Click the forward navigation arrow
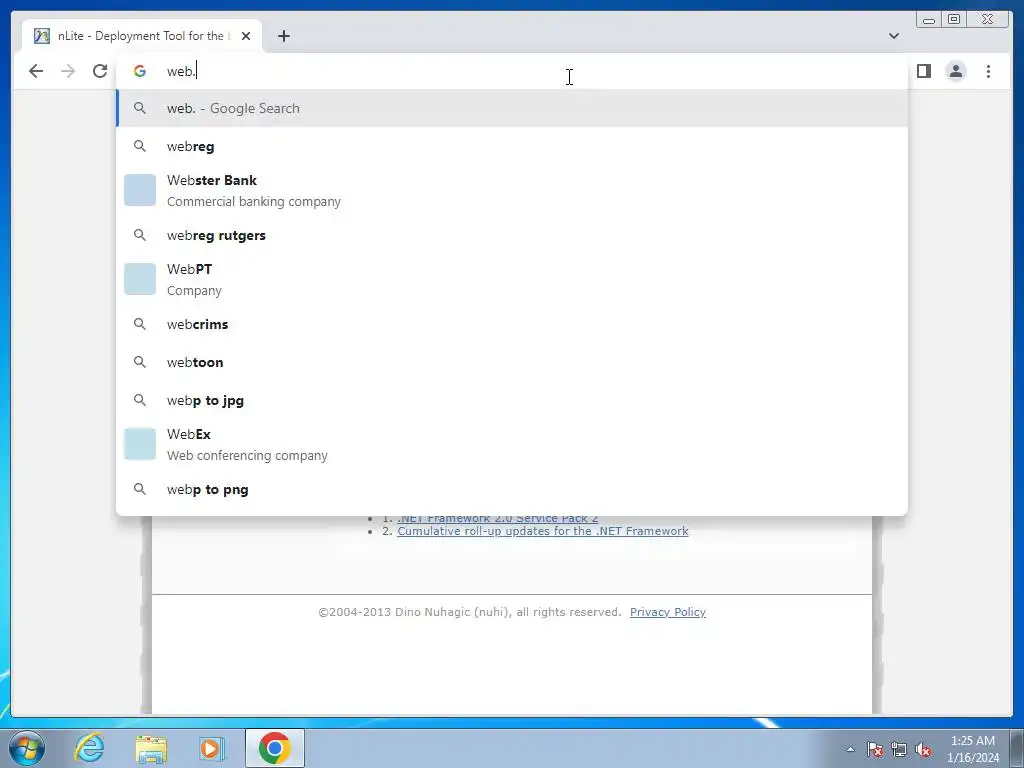1024x768 pixels. pyautogui.click(x=68, y=71)
